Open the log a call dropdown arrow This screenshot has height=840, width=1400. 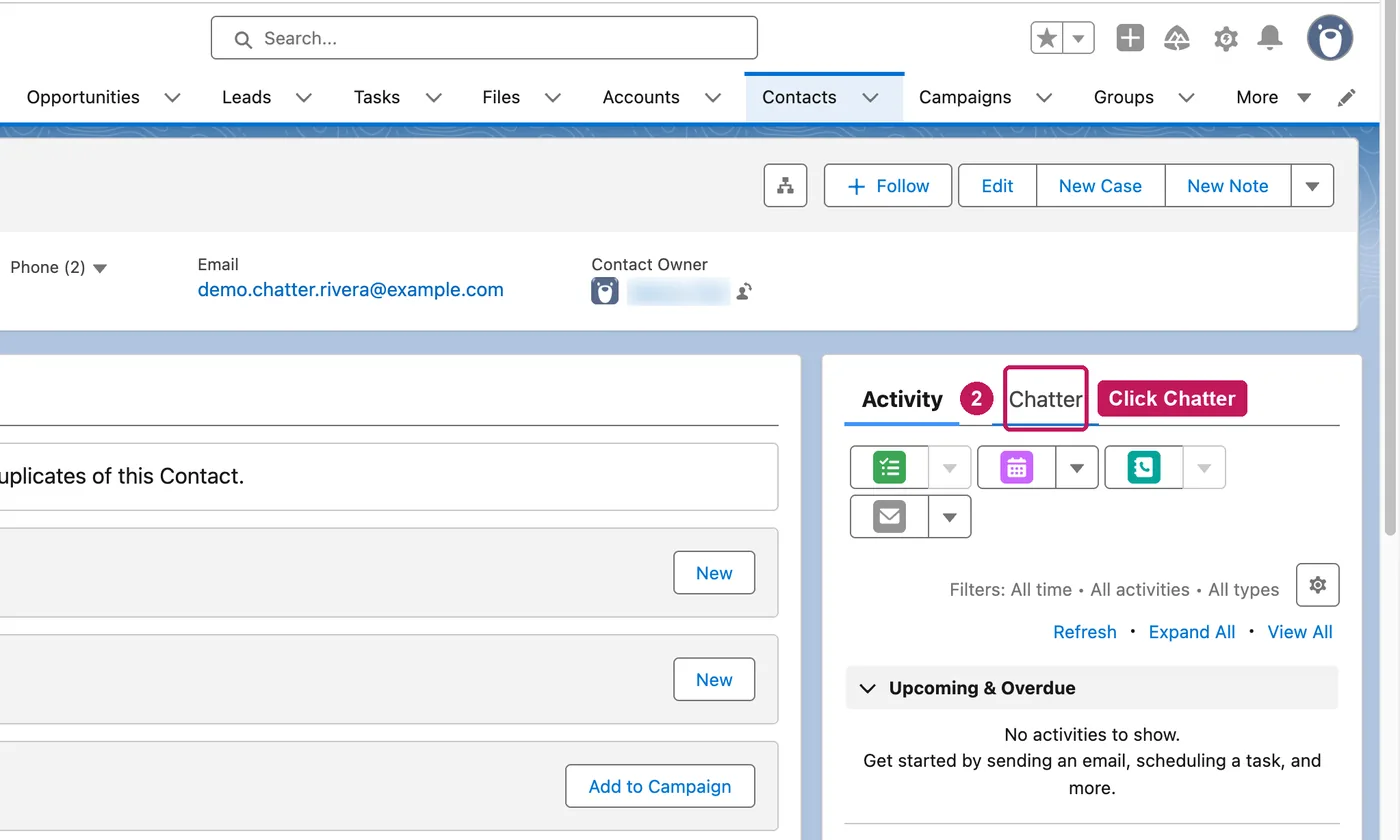tap(1204, 467)
